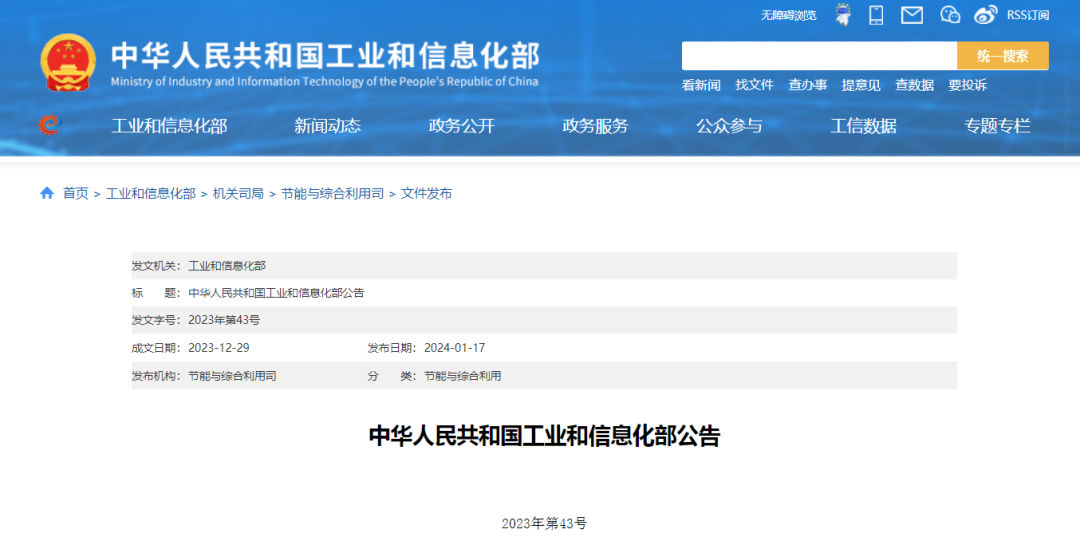Click the site title 中华人民共和国工业和信息化部
Viewport: 1080px width, 549px height.
[x=325, y=56]
